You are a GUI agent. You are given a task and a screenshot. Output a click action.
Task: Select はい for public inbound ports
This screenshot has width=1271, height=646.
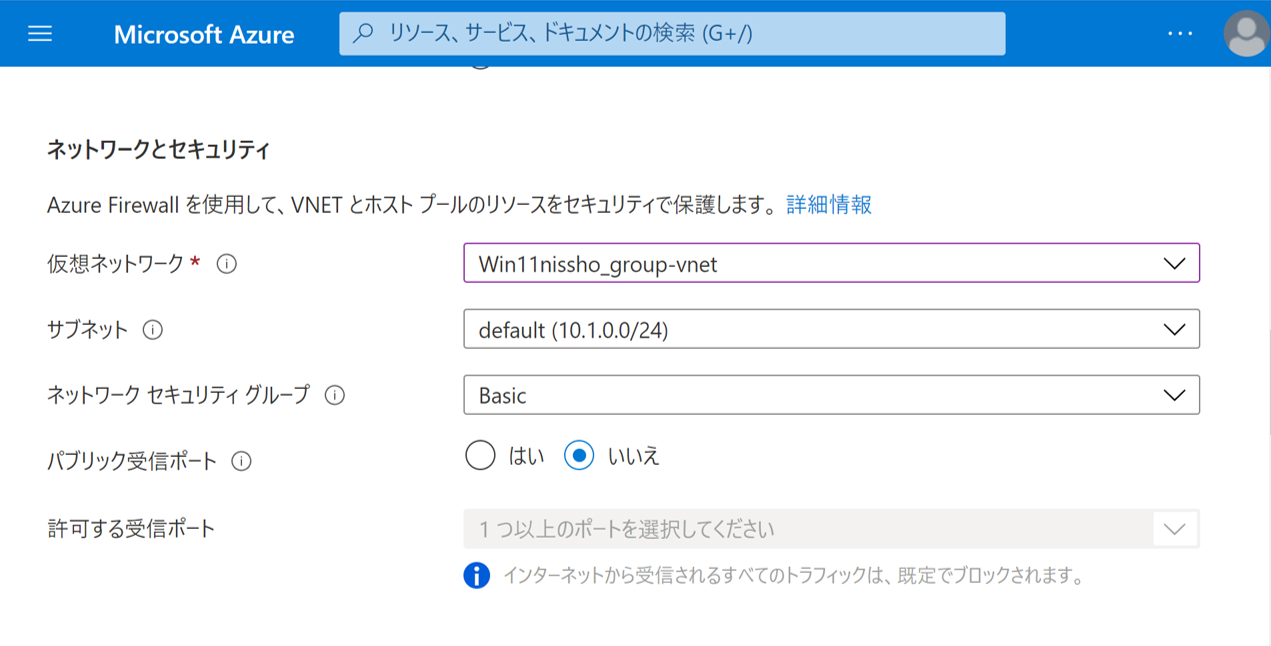pyautogui.click(x=480, y=456)
